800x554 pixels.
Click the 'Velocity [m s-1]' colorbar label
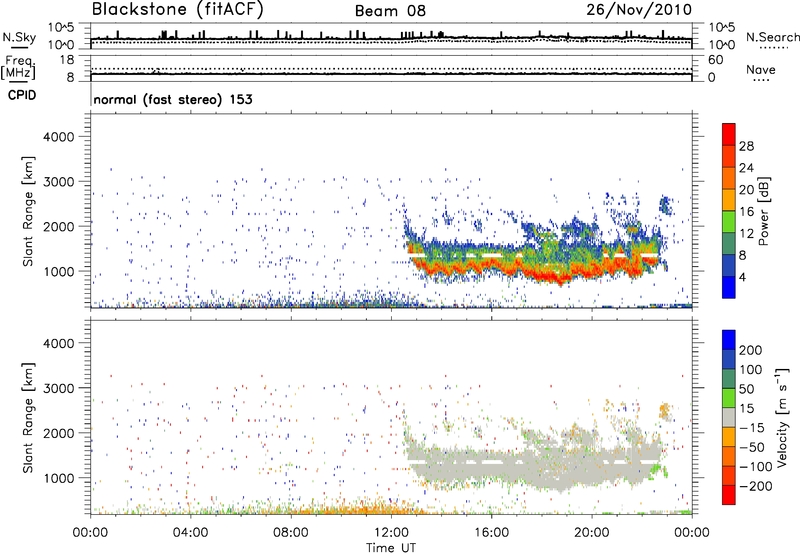pos(782,417)
